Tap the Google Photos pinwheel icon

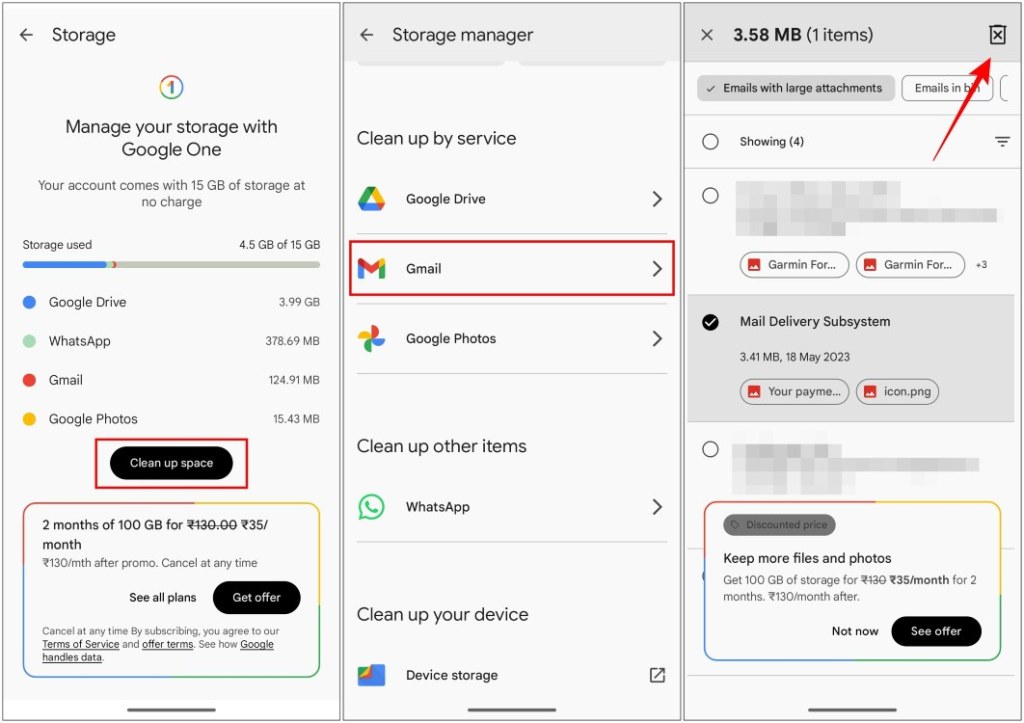[x=371, y=338]
